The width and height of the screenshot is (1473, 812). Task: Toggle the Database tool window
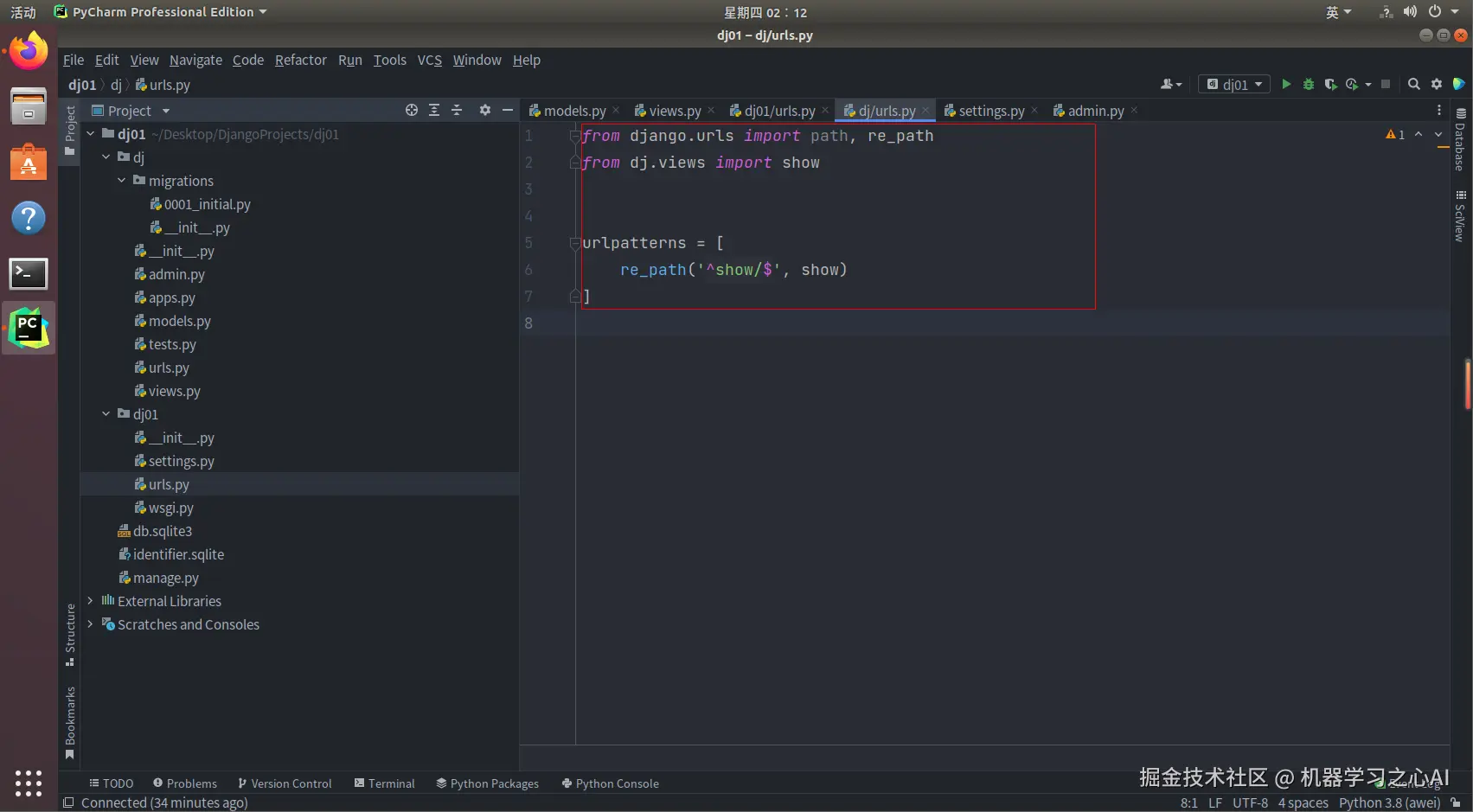click(x=1460, y=140)
